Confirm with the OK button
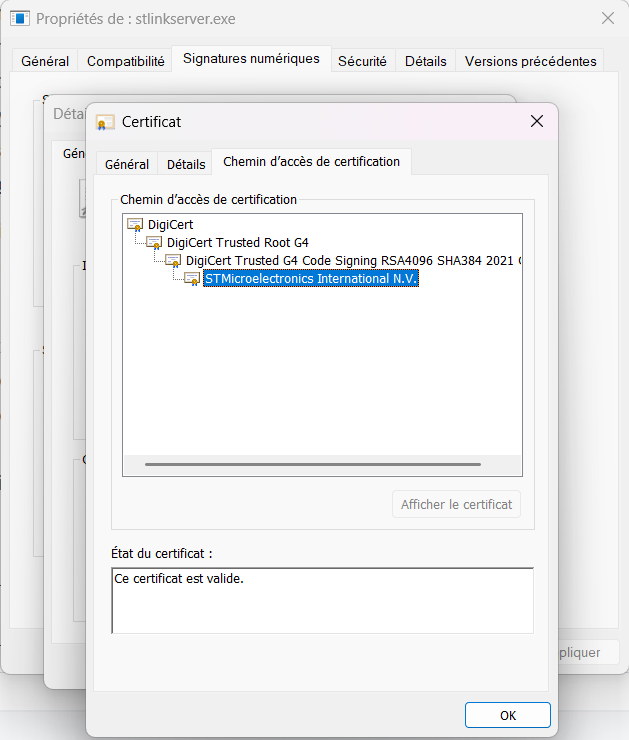 pyautogui.click(x=508, y=715)
